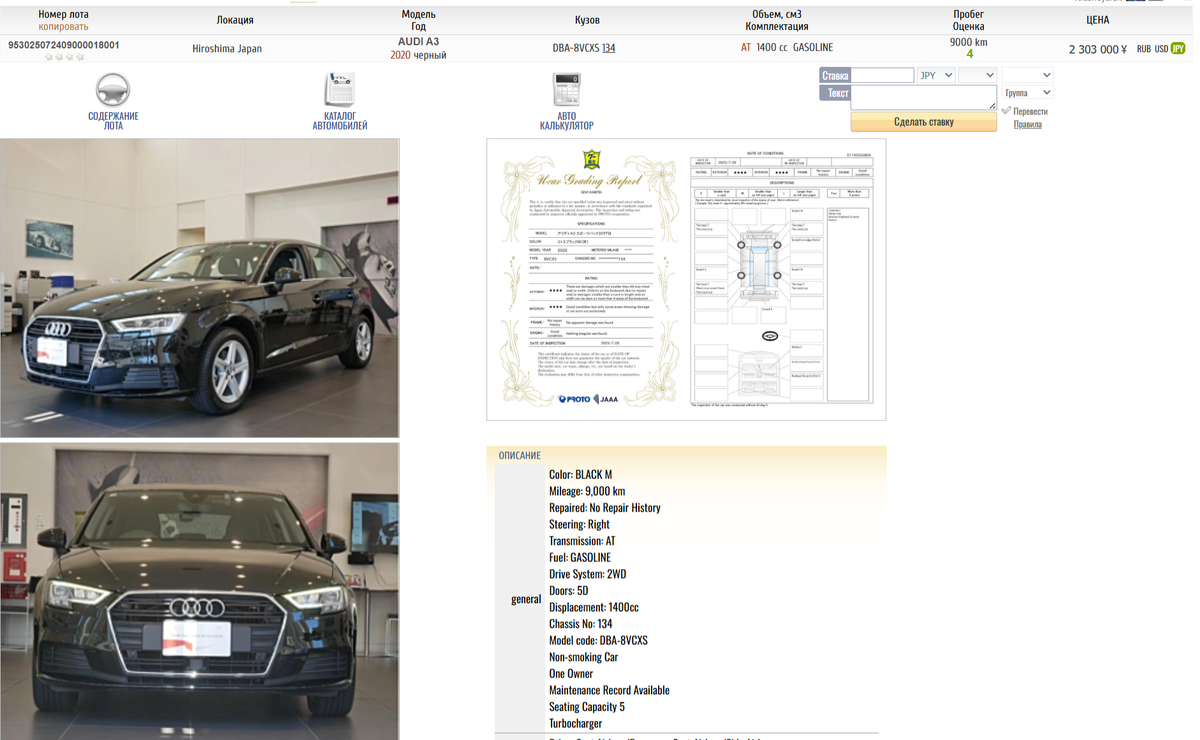
Task: Click the green grade '4' rating
Action: coord(969,54)
